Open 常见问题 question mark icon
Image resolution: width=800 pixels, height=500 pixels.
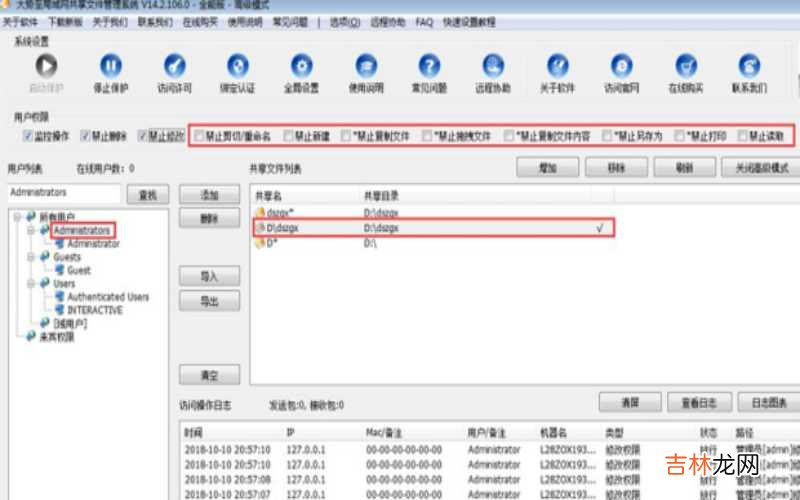coord(429,66)
